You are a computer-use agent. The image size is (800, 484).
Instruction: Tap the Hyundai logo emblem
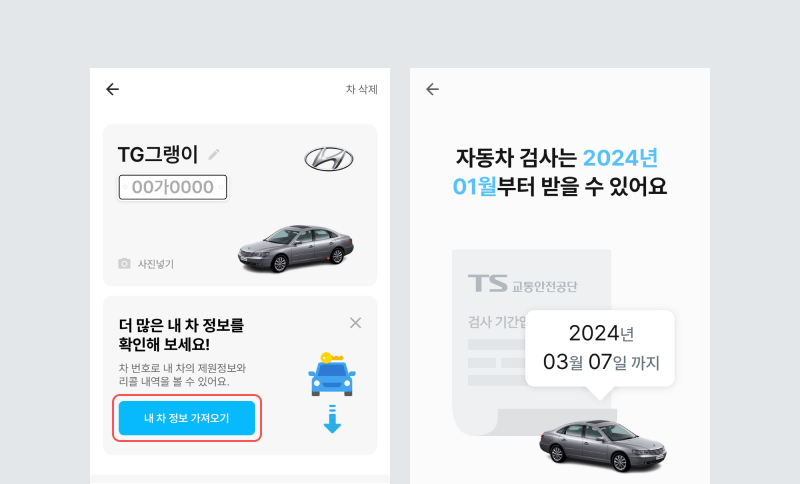(329, 159)
